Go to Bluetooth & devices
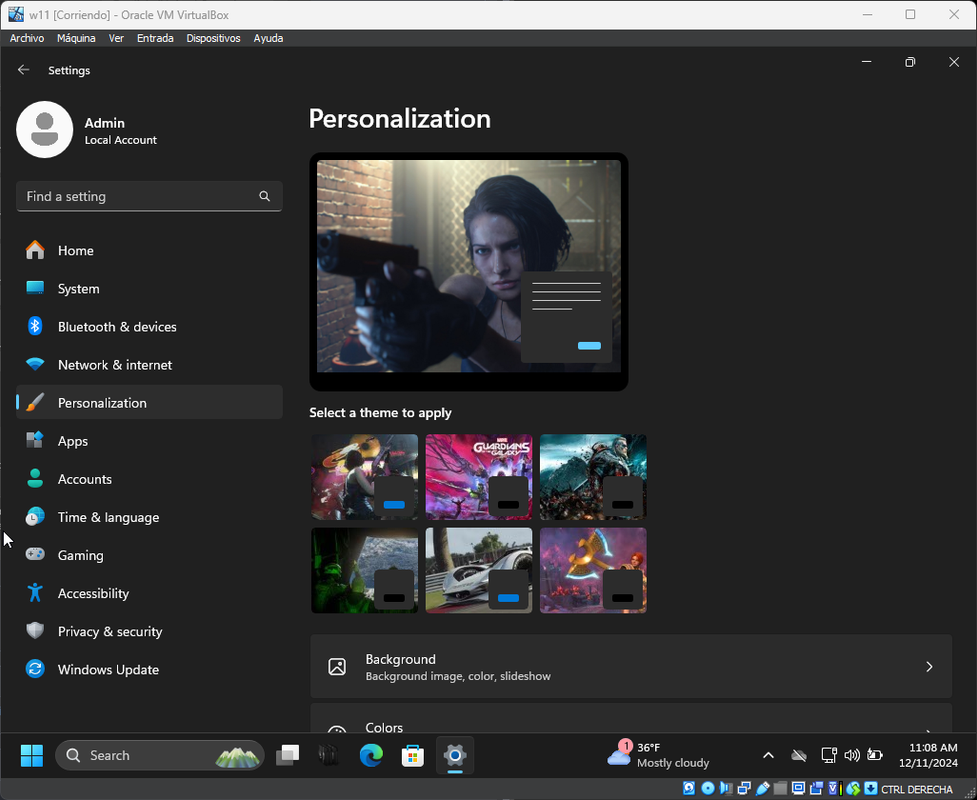 click(x=149, y=326)
